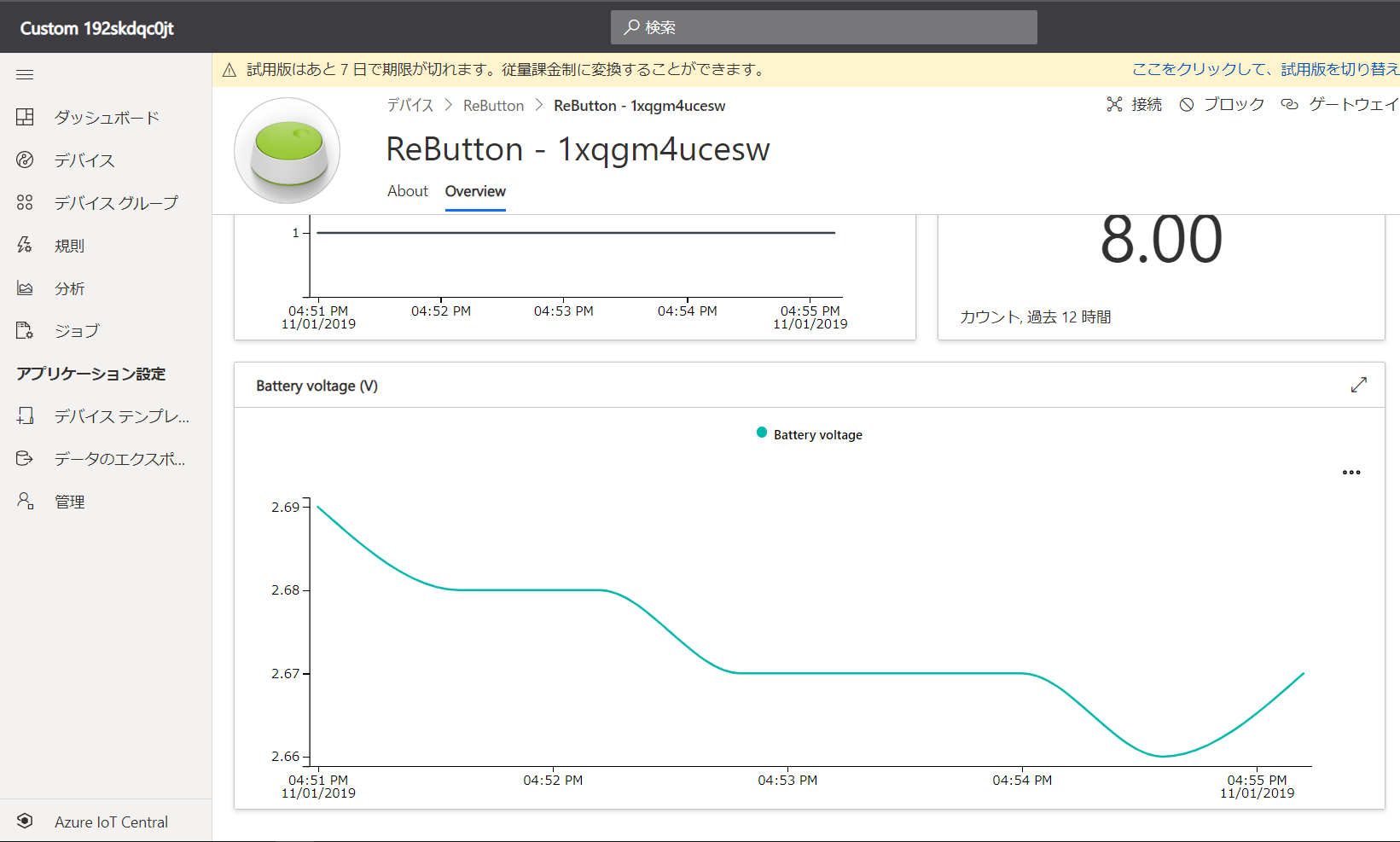Open the Jobs icon in sidebar

point(25,331)
